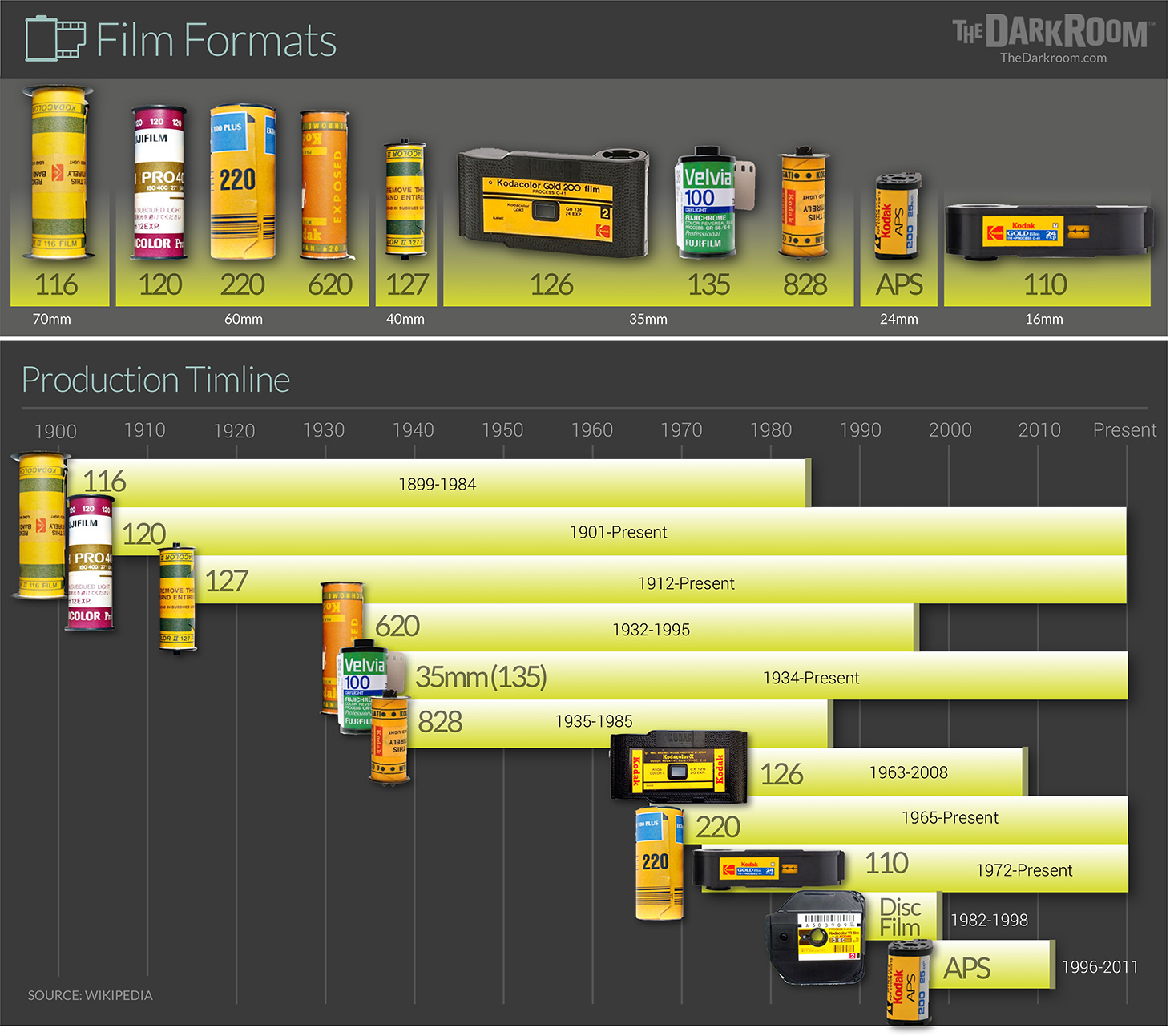Screen dimensions: 1170x1036
Task: Click the 60mm width label
Action: point(244,319)
